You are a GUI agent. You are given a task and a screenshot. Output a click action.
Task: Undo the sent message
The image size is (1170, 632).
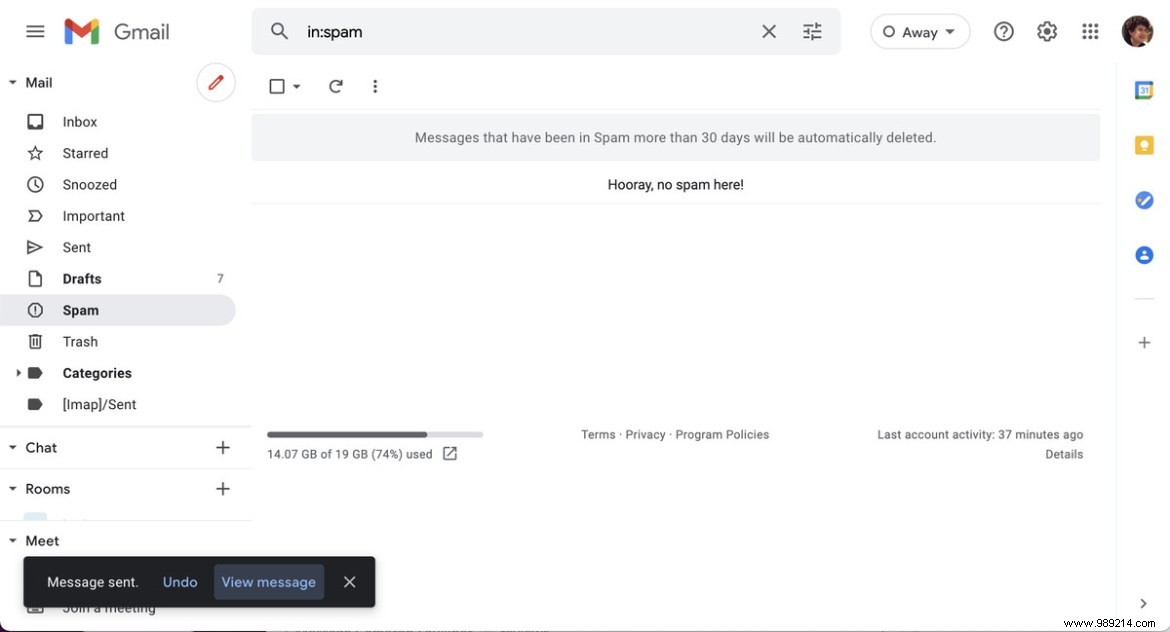(x=180, y=580)
